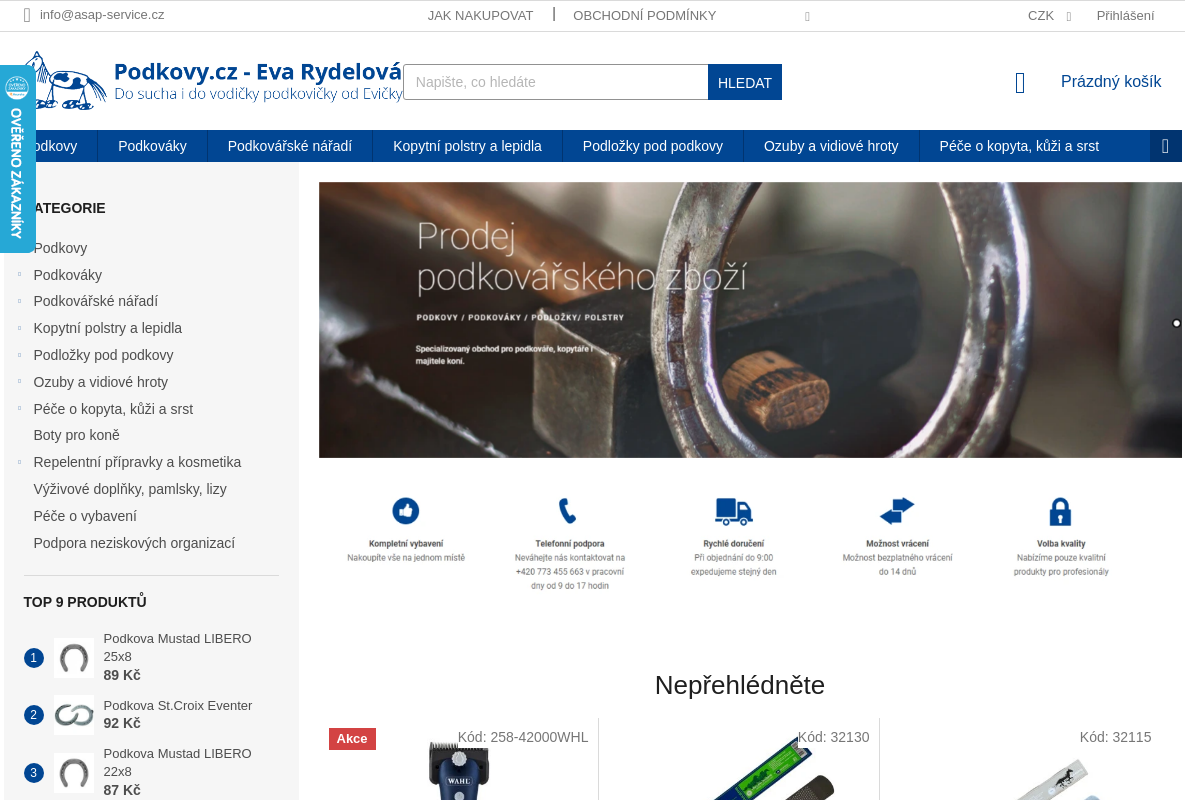Screen dimensions: 1200x800
Task: Click Podkova St.Croix Eventer product name
Action: point(177,705)
